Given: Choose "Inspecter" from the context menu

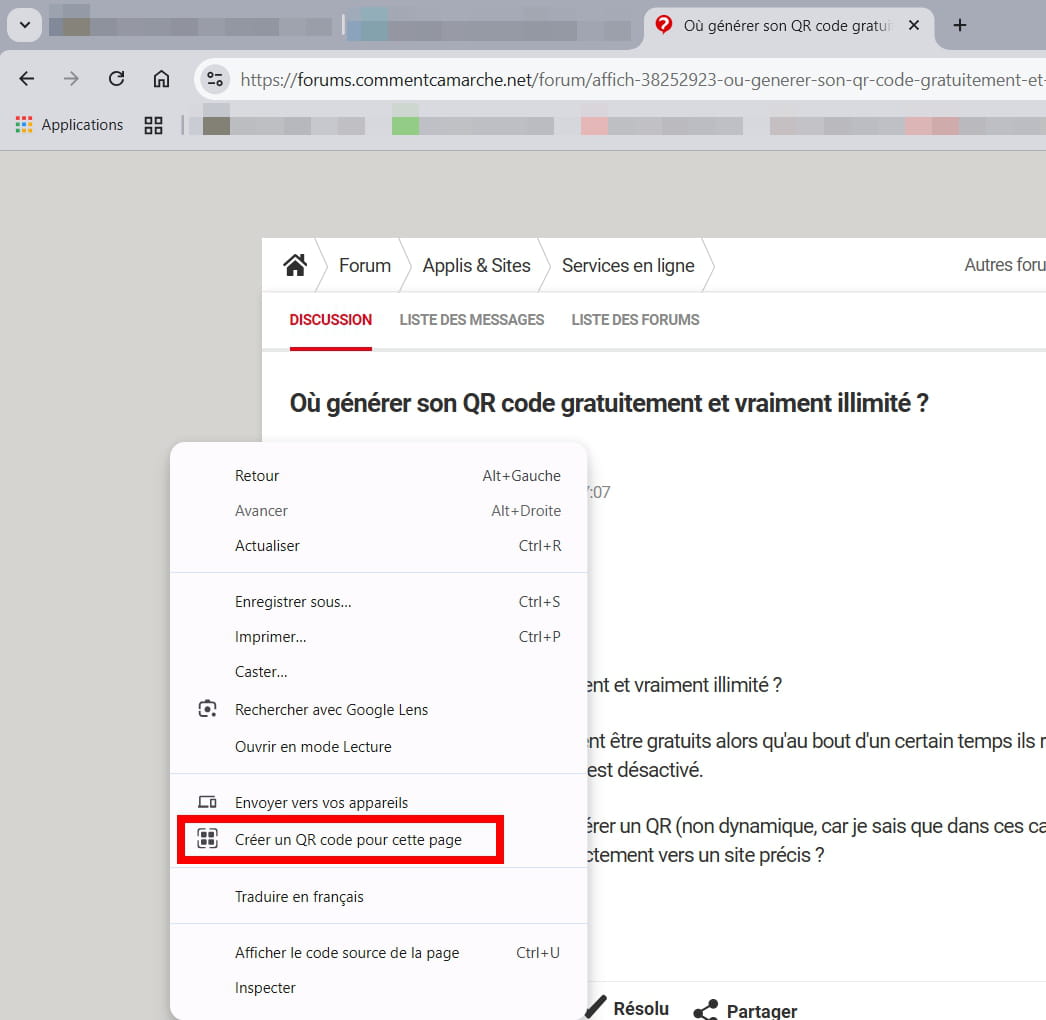Looking at the screenshot, I should tap(265, 988).
